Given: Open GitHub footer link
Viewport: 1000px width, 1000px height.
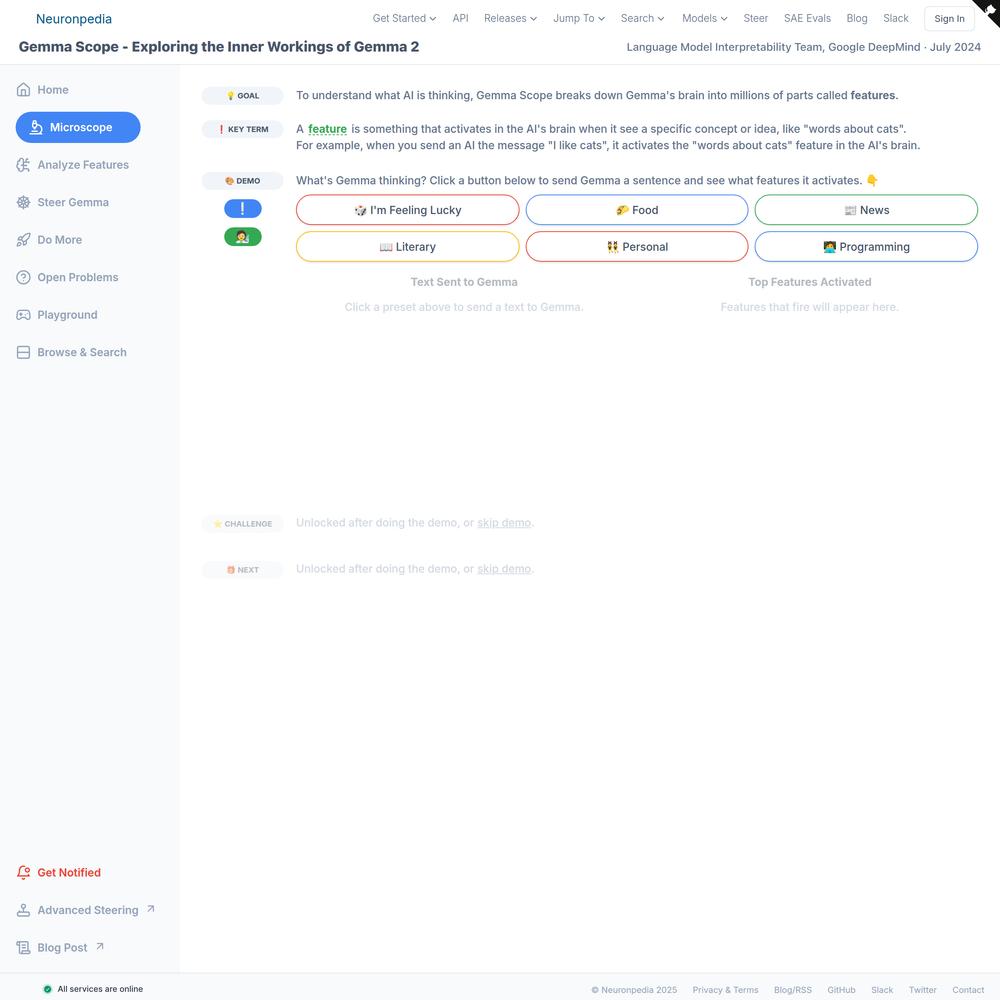Looking at the screenshot, I should (841, 990).
